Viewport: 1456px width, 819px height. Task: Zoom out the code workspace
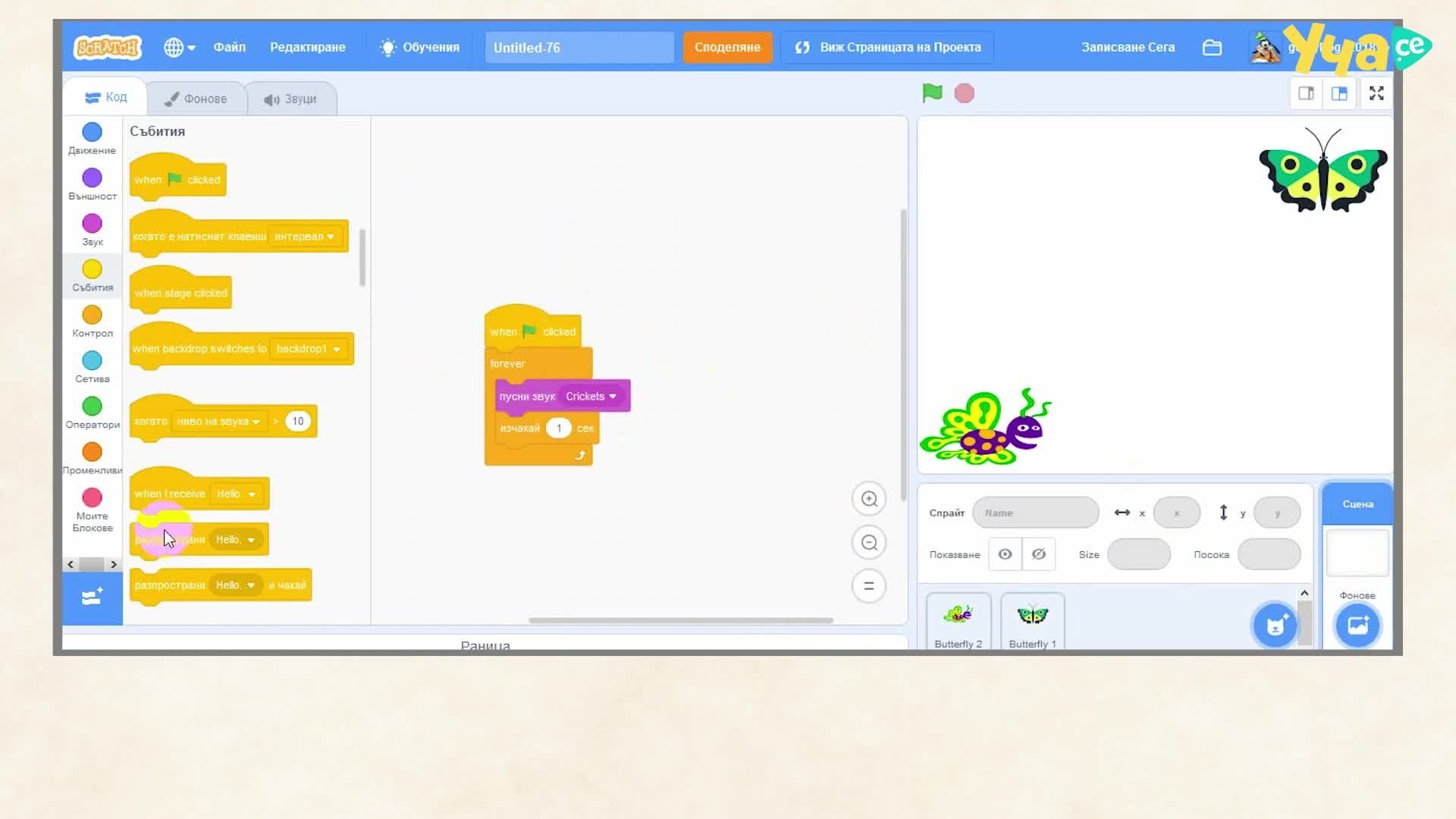(869, 542)
